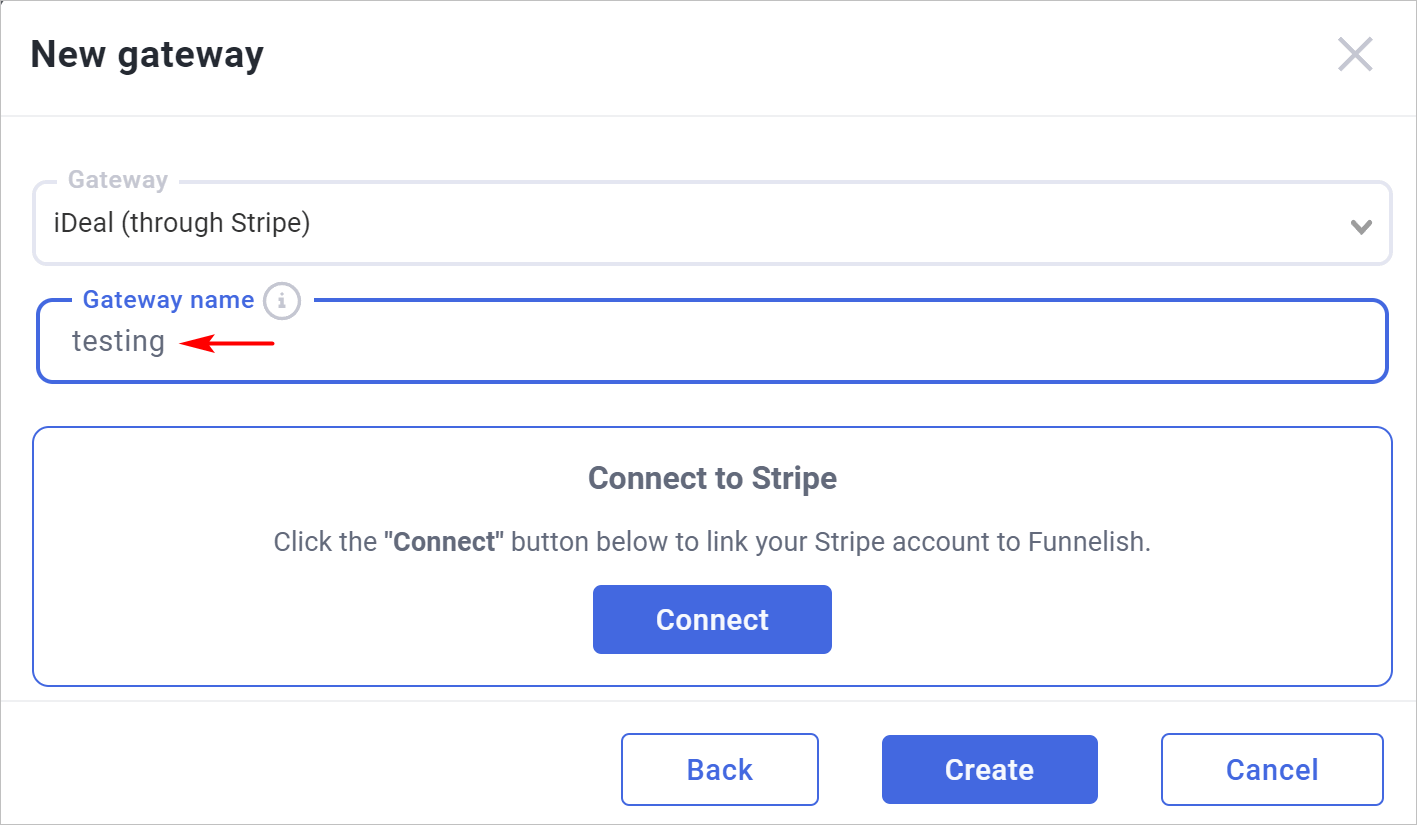
Task: Close the New gateway dialog
Action: pyautogui.click(x=1355, y=55)
